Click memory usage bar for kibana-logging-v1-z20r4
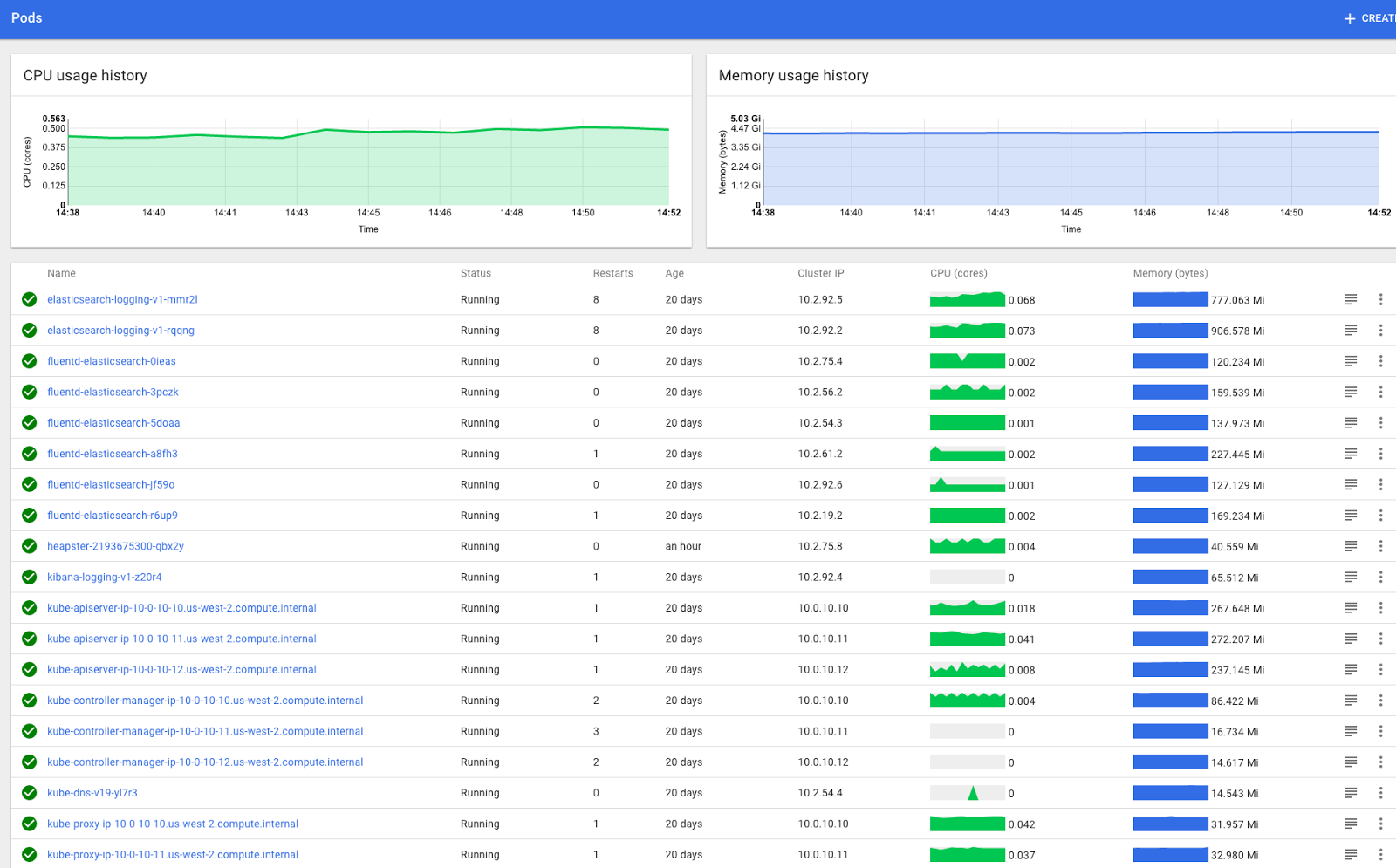The image size is (1396, 868). click(x=1169, y=577)
